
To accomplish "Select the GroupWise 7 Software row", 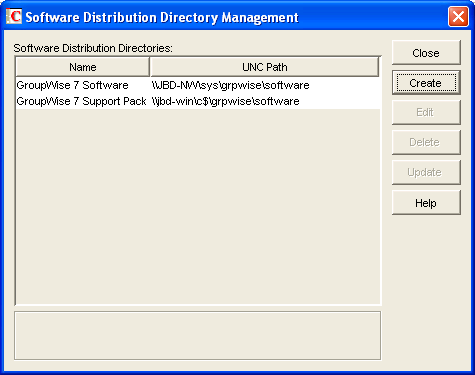I will (198, 85).
